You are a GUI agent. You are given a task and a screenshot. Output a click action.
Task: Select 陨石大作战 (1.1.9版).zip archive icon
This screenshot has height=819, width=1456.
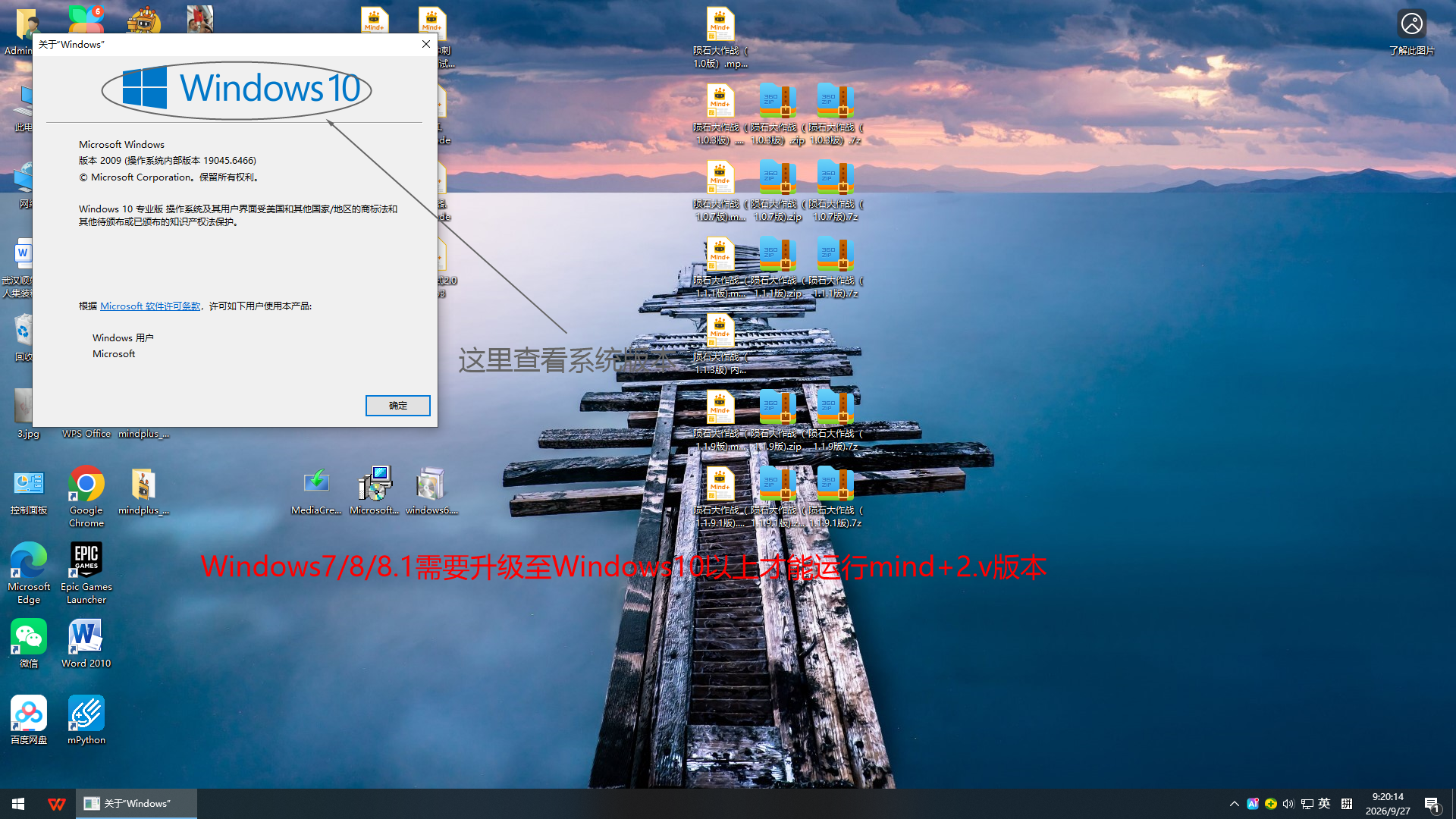777,421
